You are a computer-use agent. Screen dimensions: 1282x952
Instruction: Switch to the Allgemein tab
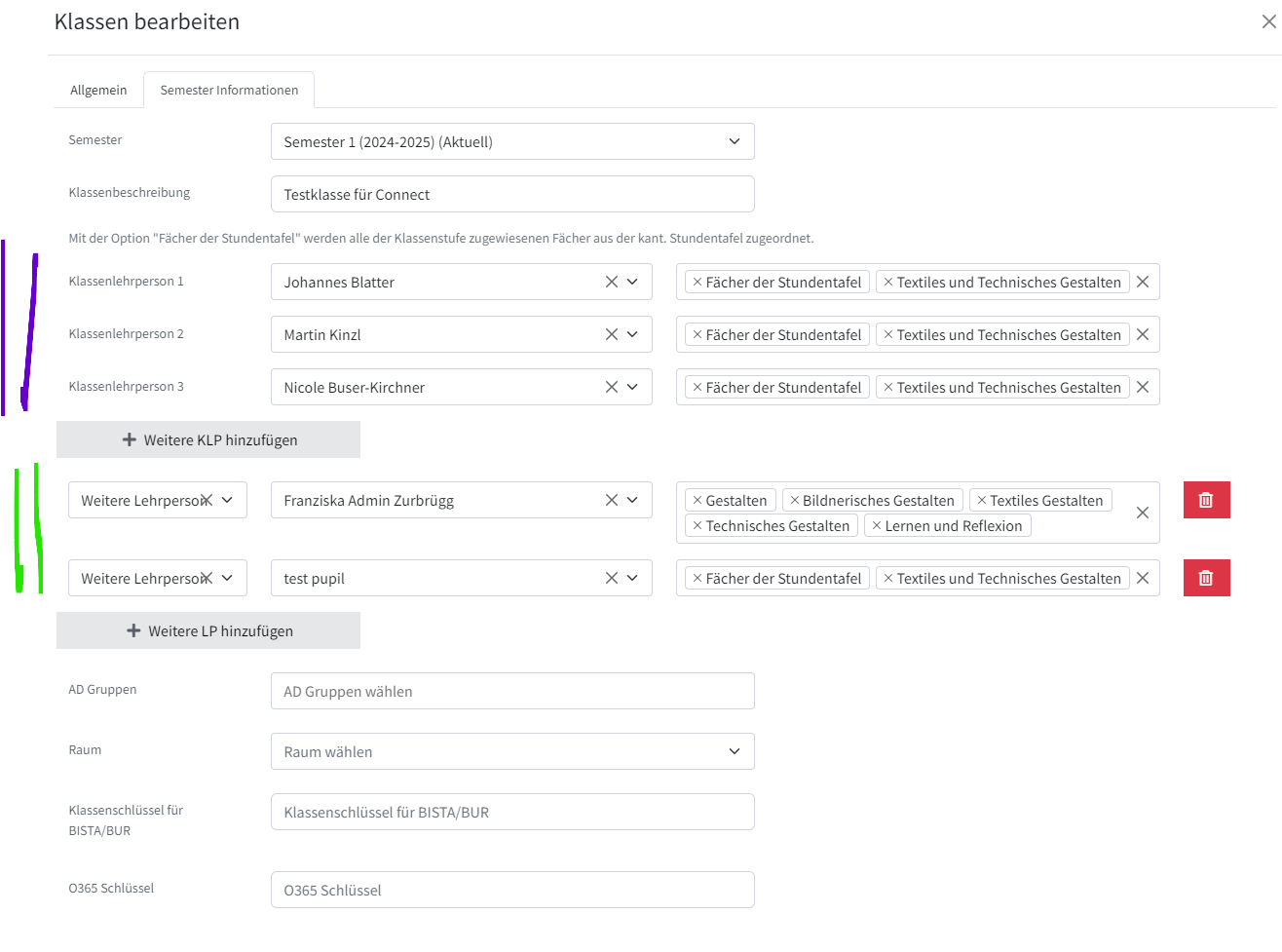(98, 90)
